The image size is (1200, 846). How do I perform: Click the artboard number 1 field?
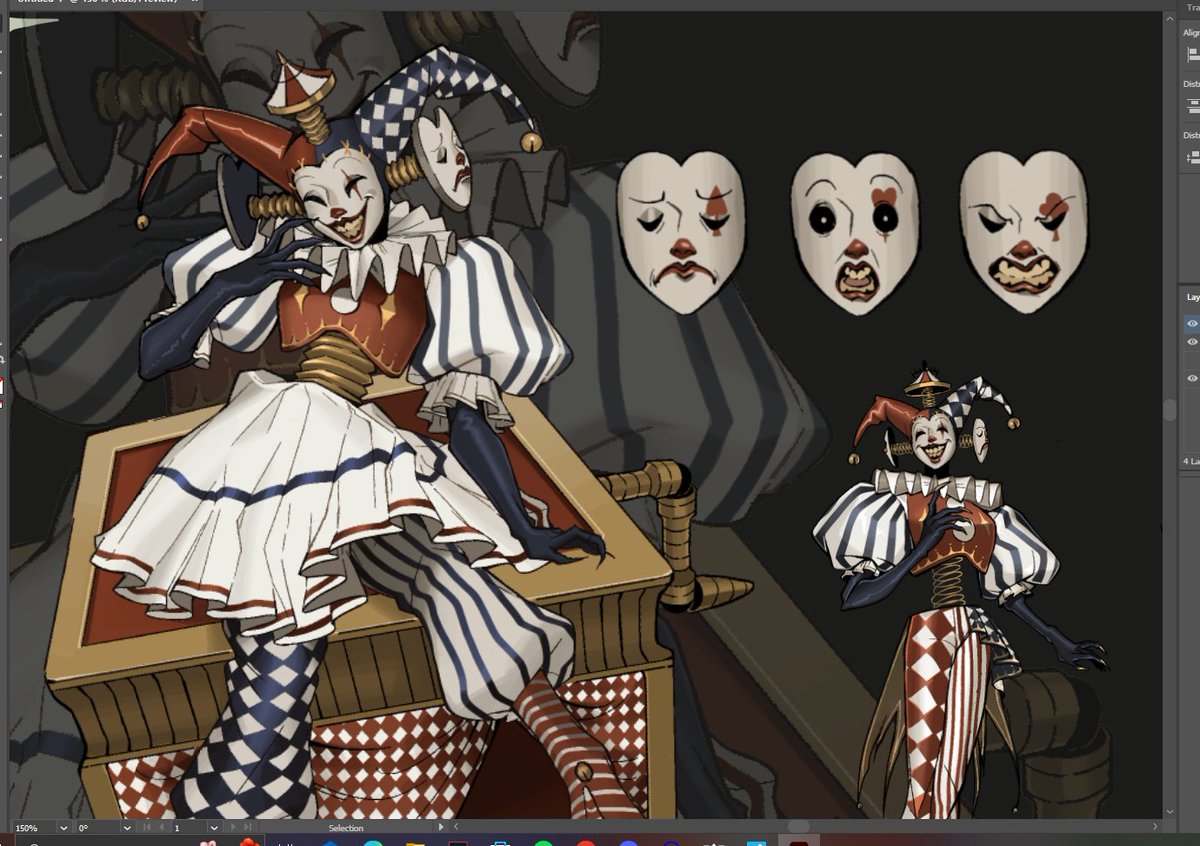tap(189, 828)
